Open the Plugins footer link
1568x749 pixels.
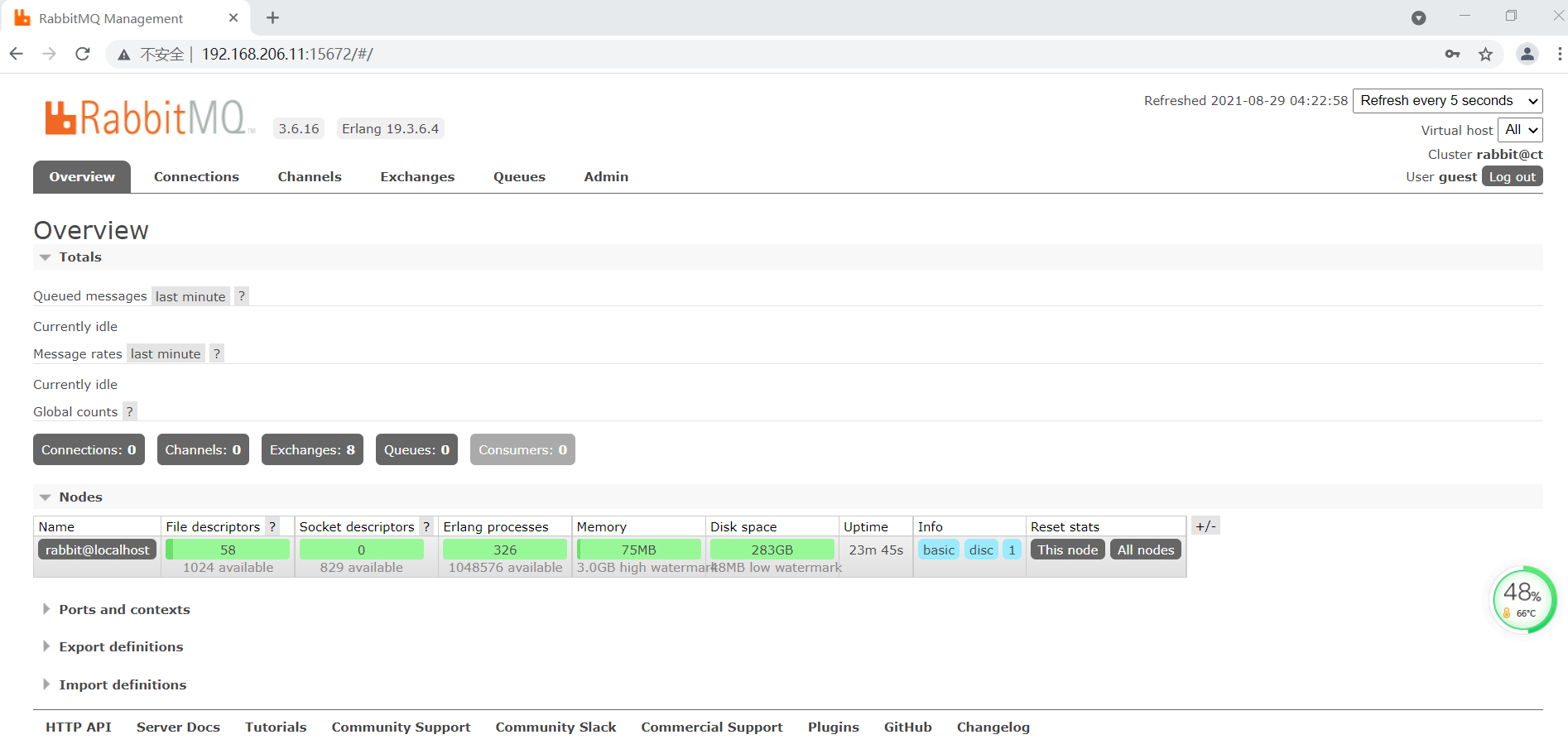pyautogui.click(x=834, y=727)
